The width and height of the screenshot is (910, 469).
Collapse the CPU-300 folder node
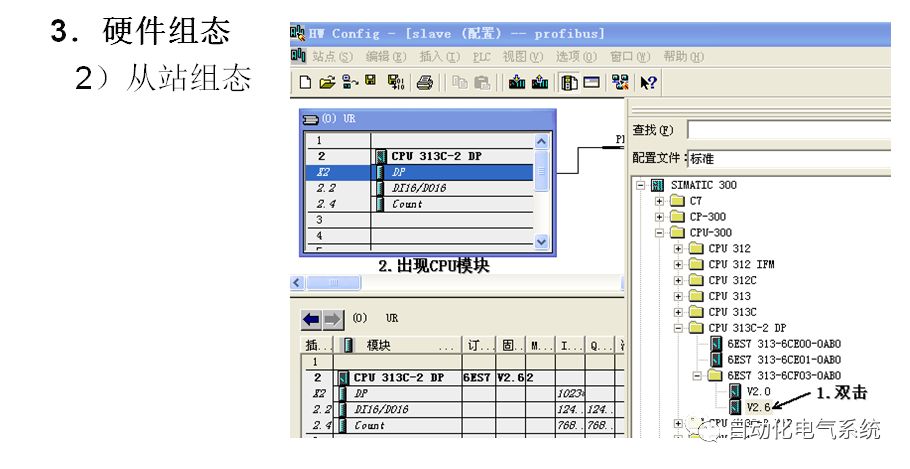point(659,232)
